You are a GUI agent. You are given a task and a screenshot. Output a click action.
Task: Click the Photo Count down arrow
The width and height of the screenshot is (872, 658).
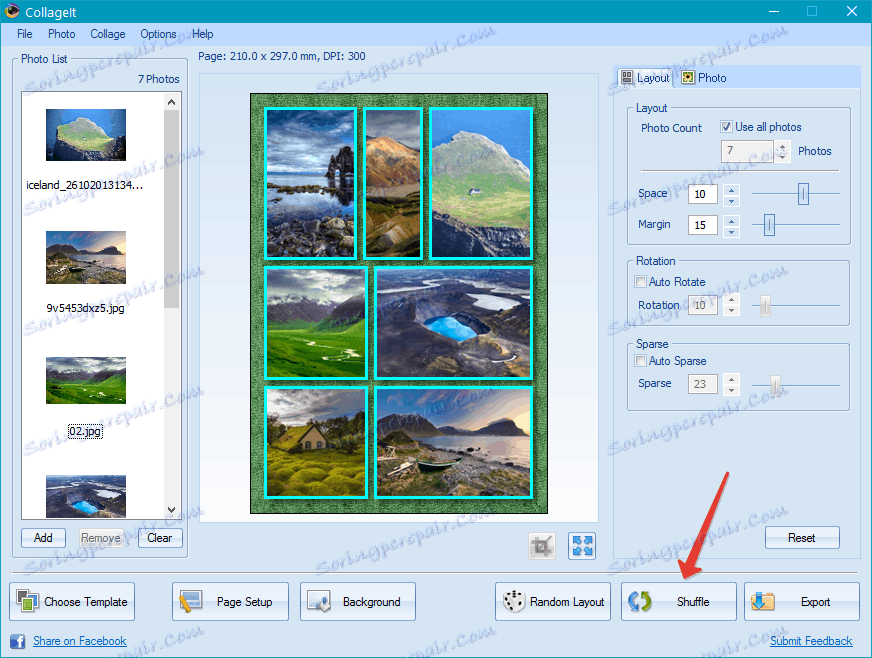[x=782, y=156]
